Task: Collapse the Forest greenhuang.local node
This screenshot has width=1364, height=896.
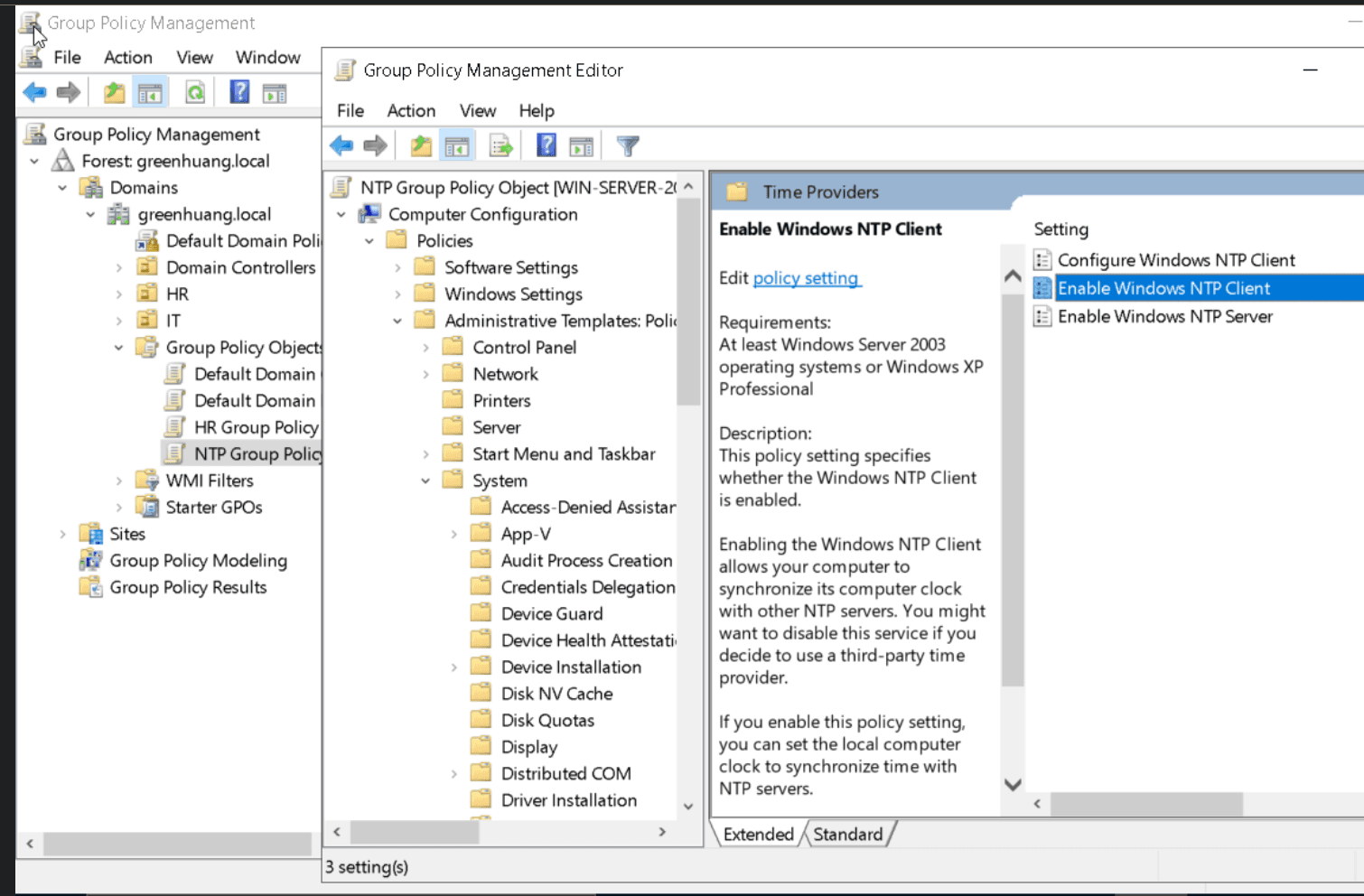Action: [x=34, y=161]
